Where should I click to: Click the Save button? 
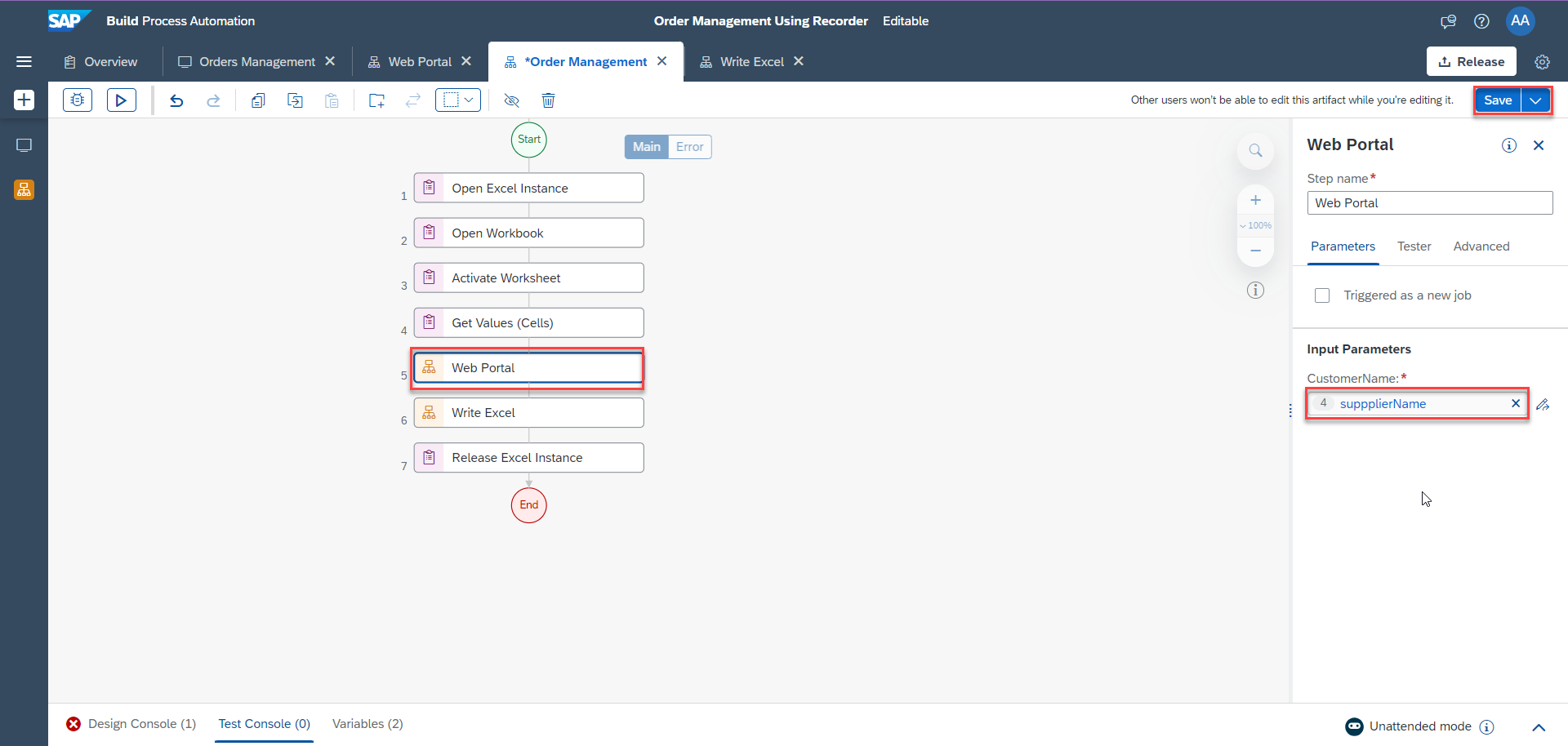click(1498, 100)
